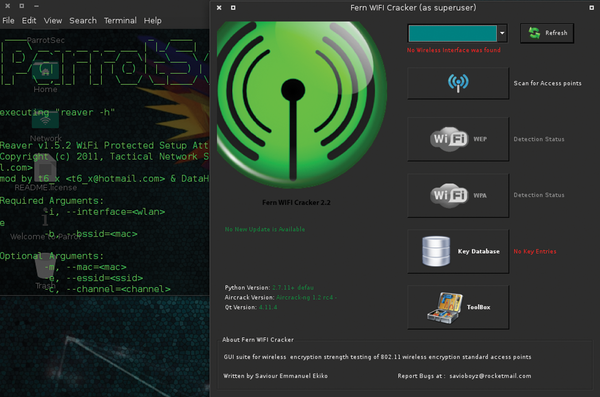Image resolution: width=600 pixels, height=397 pixels.
Task: Open the ToolBox suitcase icon
Action: point(445,307)
